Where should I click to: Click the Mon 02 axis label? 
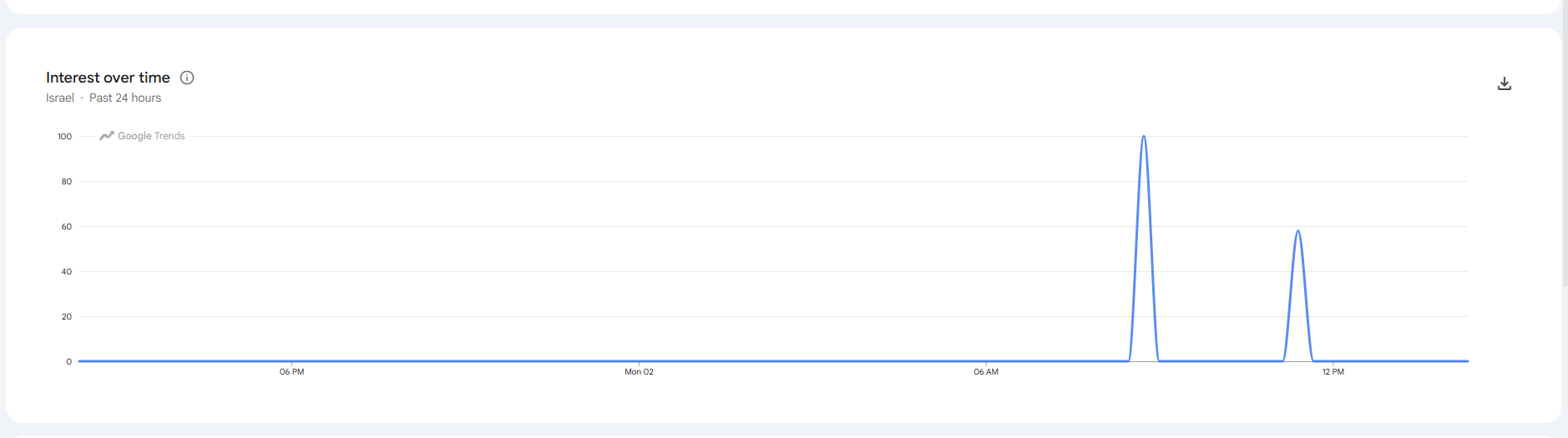click(x=639, y=372)
